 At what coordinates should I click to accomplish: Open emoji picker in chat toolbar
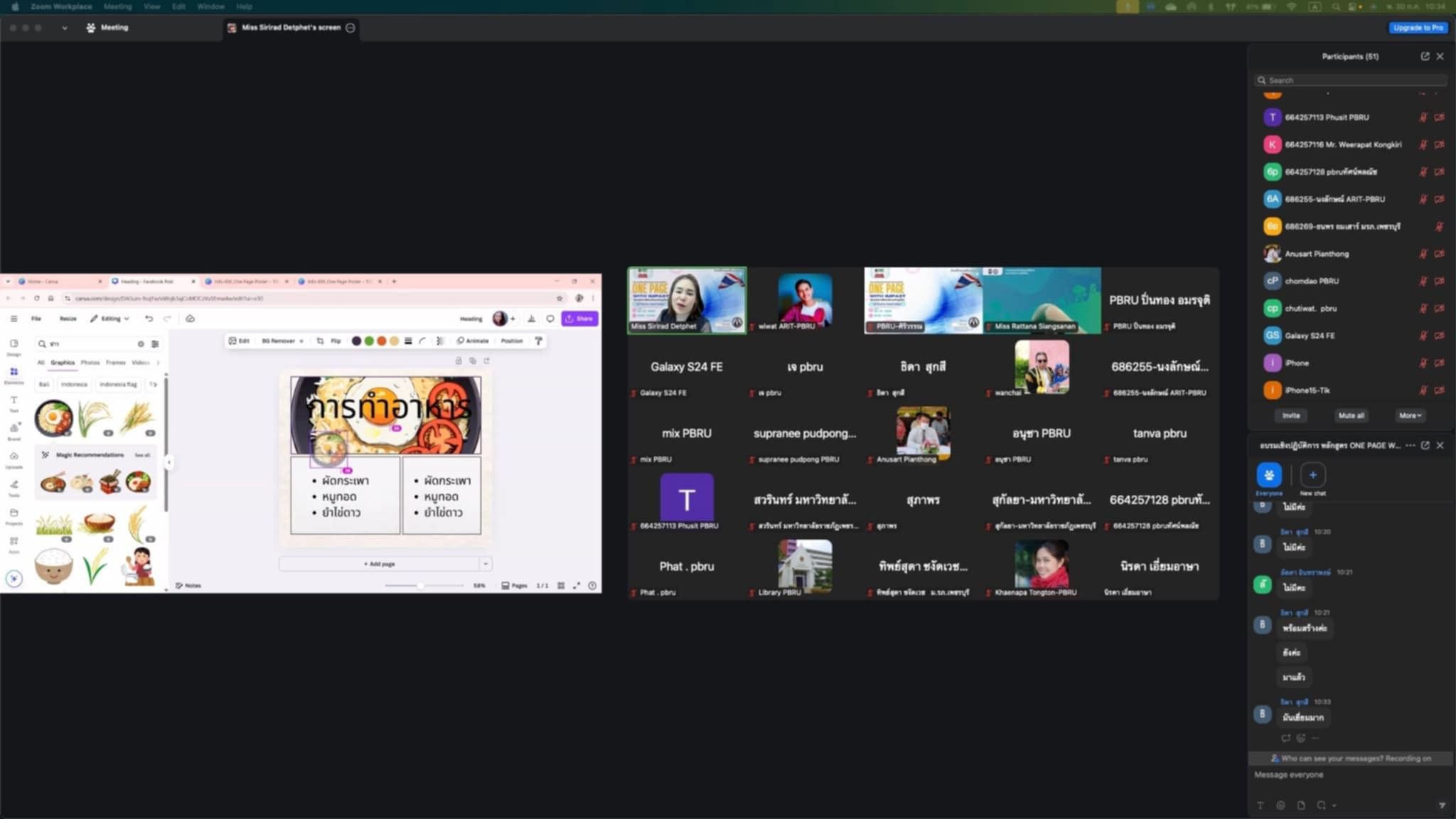pos(1280,805)
